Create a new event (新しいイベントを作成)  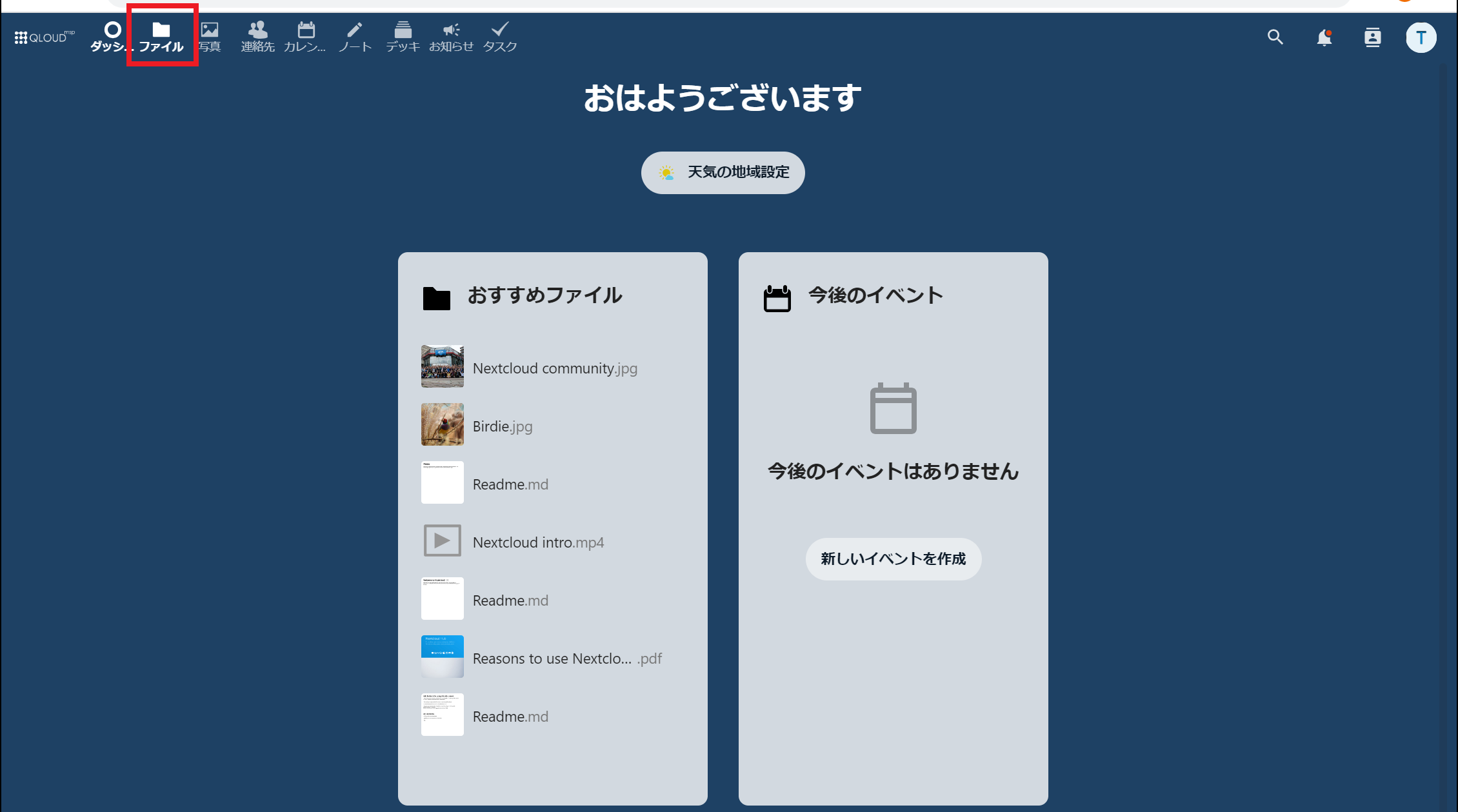893,559
